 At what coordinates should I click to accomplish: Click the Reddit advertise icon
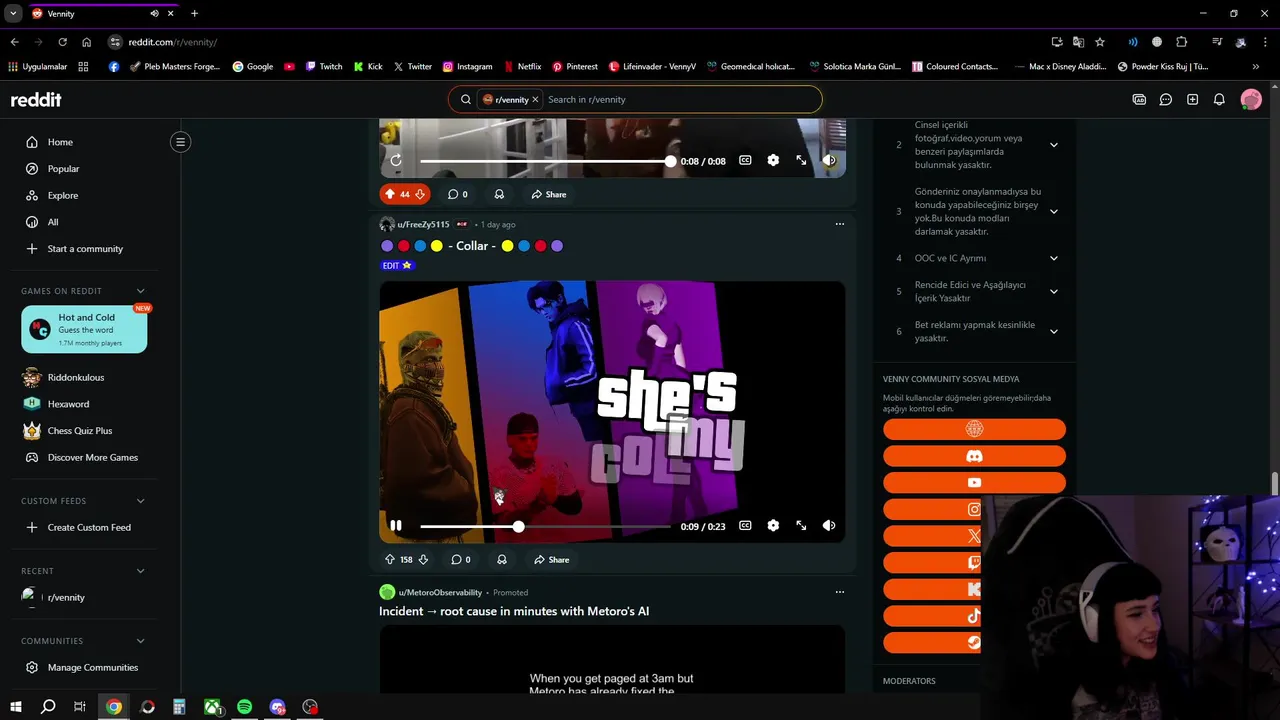[x=1139, y=99]
